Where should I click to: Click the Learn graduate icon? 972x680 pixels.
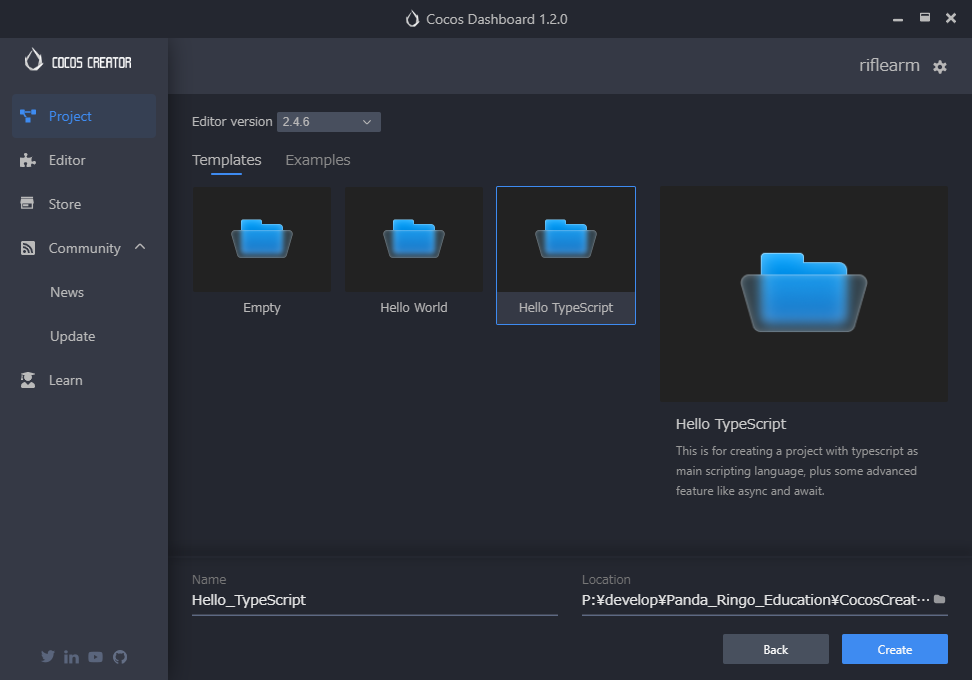(28, 380)
